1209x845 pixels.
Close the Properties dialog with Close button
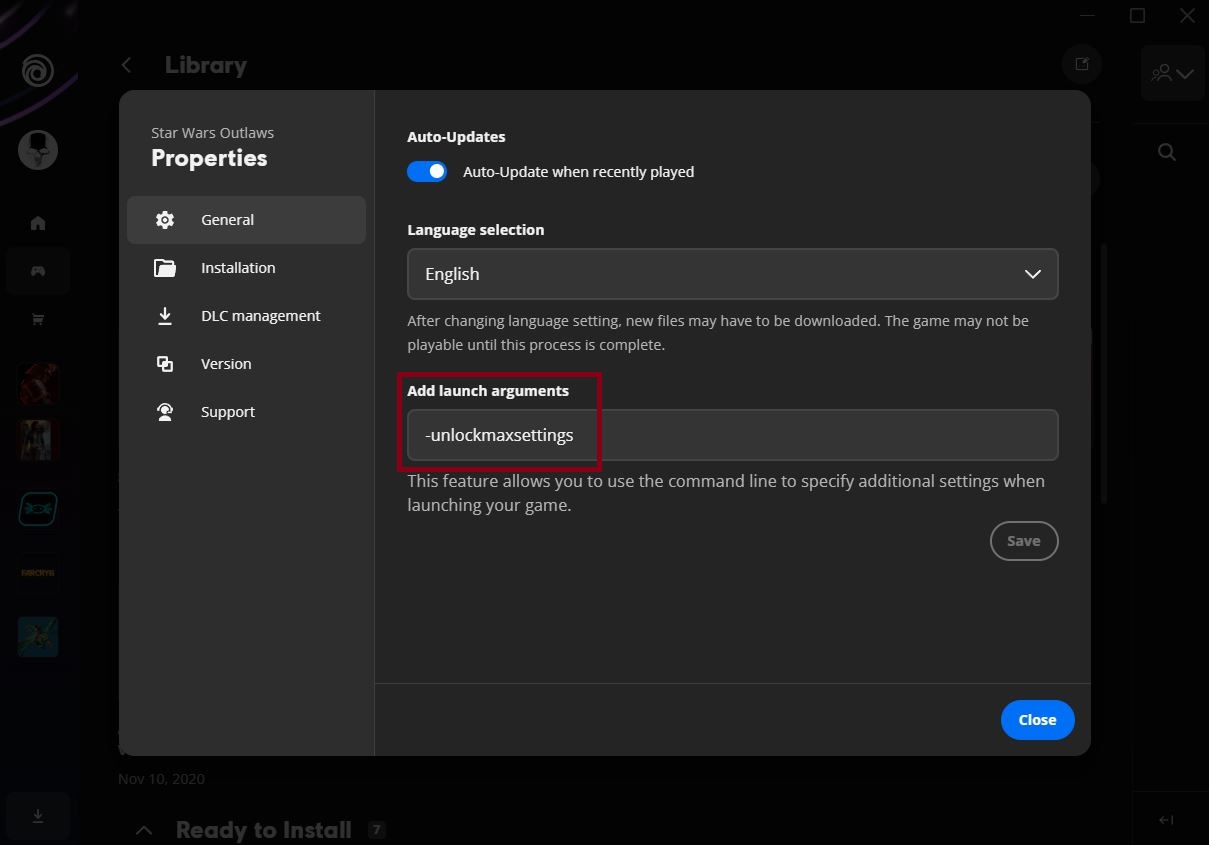tap(1037, 720)
